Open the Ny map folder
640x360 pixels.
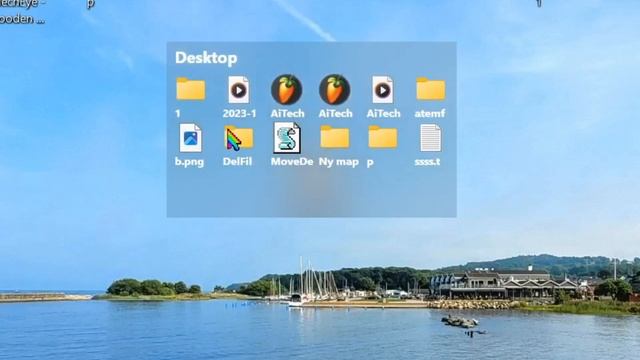[x=335, y=137]
